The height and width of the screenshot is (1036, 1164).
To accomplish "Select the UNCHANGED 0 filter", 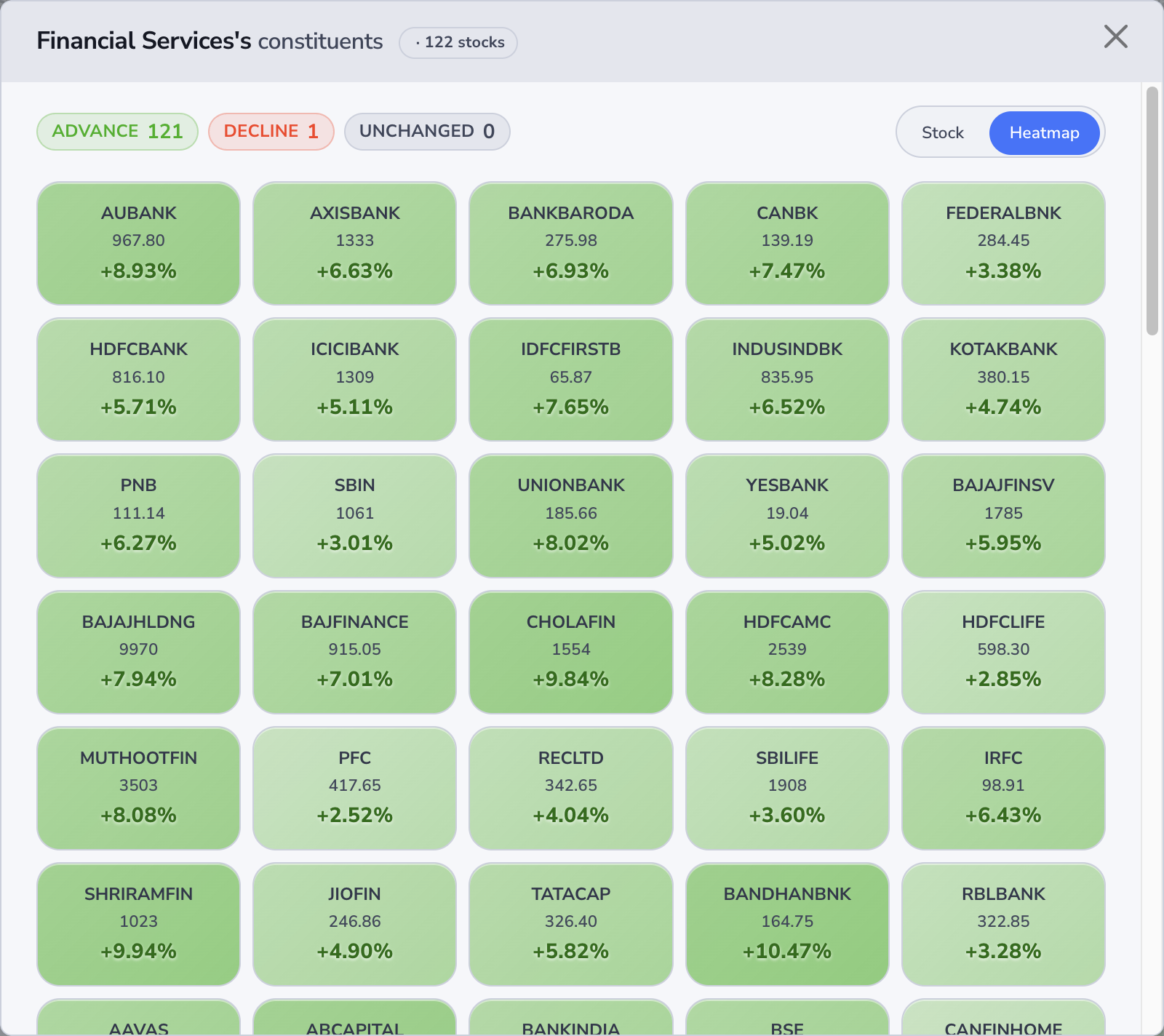I will pyautogui.click(x=427, y=132).
